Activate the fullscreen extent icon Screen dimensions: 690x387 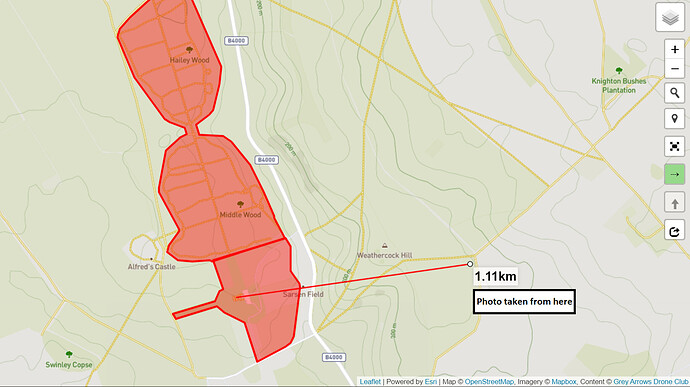coord(675,146)
